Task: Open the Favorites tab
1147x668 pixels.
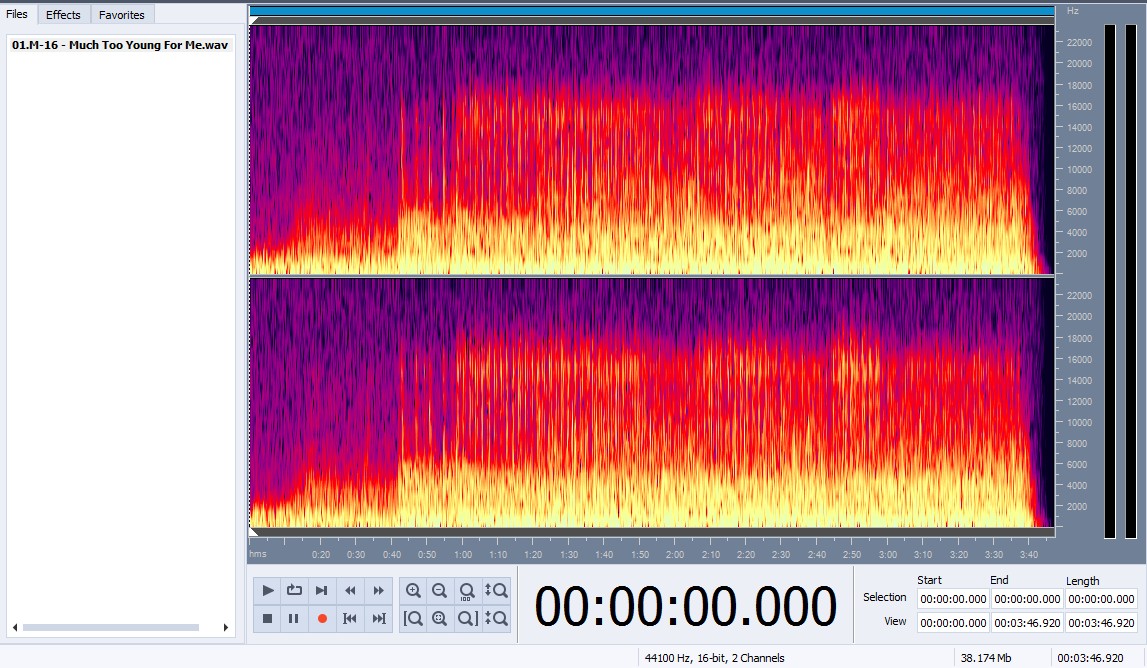Action: pos(121,15)
